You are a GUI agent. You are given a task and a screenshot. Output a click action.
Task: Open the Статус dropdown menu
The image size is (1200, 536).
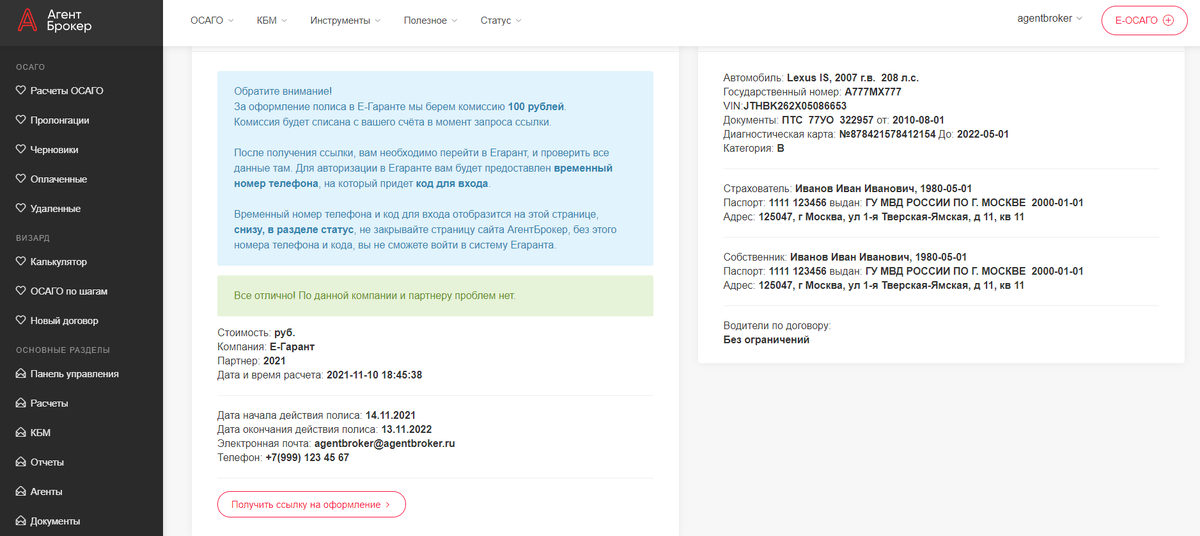(500, 21)
